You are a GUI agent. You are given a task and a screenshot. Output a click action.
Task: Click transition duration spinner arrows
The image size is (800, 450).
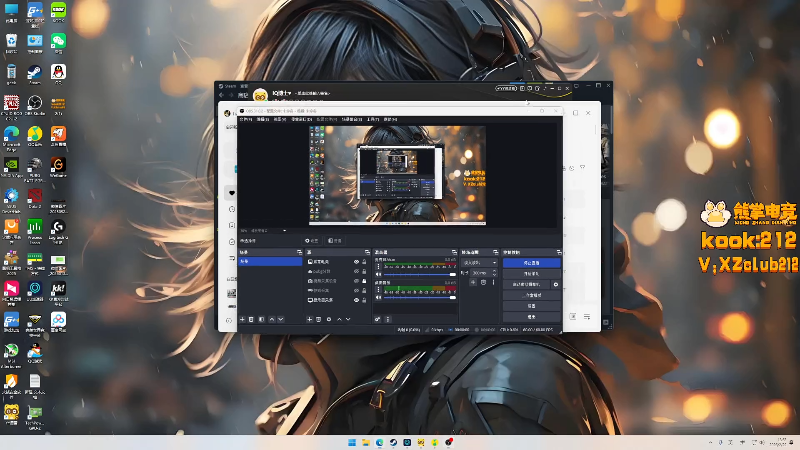[x=494, y=273]
